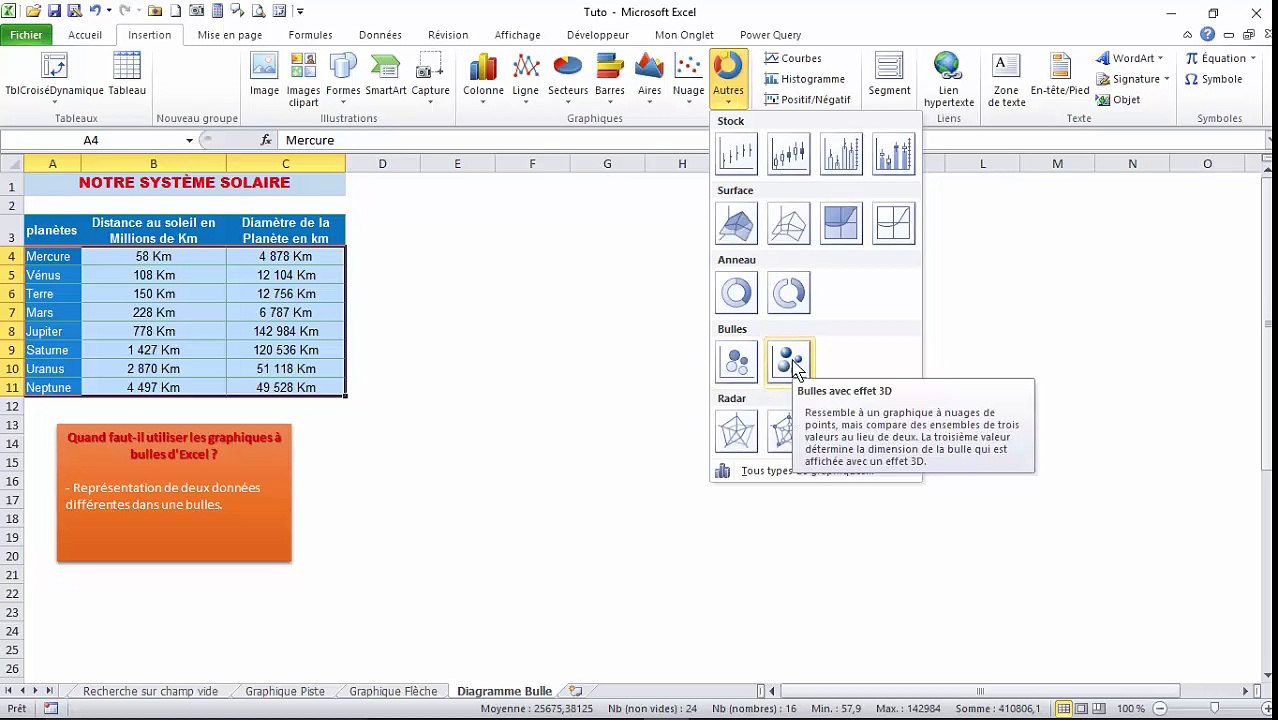Image resolution: width=1278 pixels, height=720 pixels.
Task: Insert a Lien hypertexte
Action: click(x=948, y=80)
